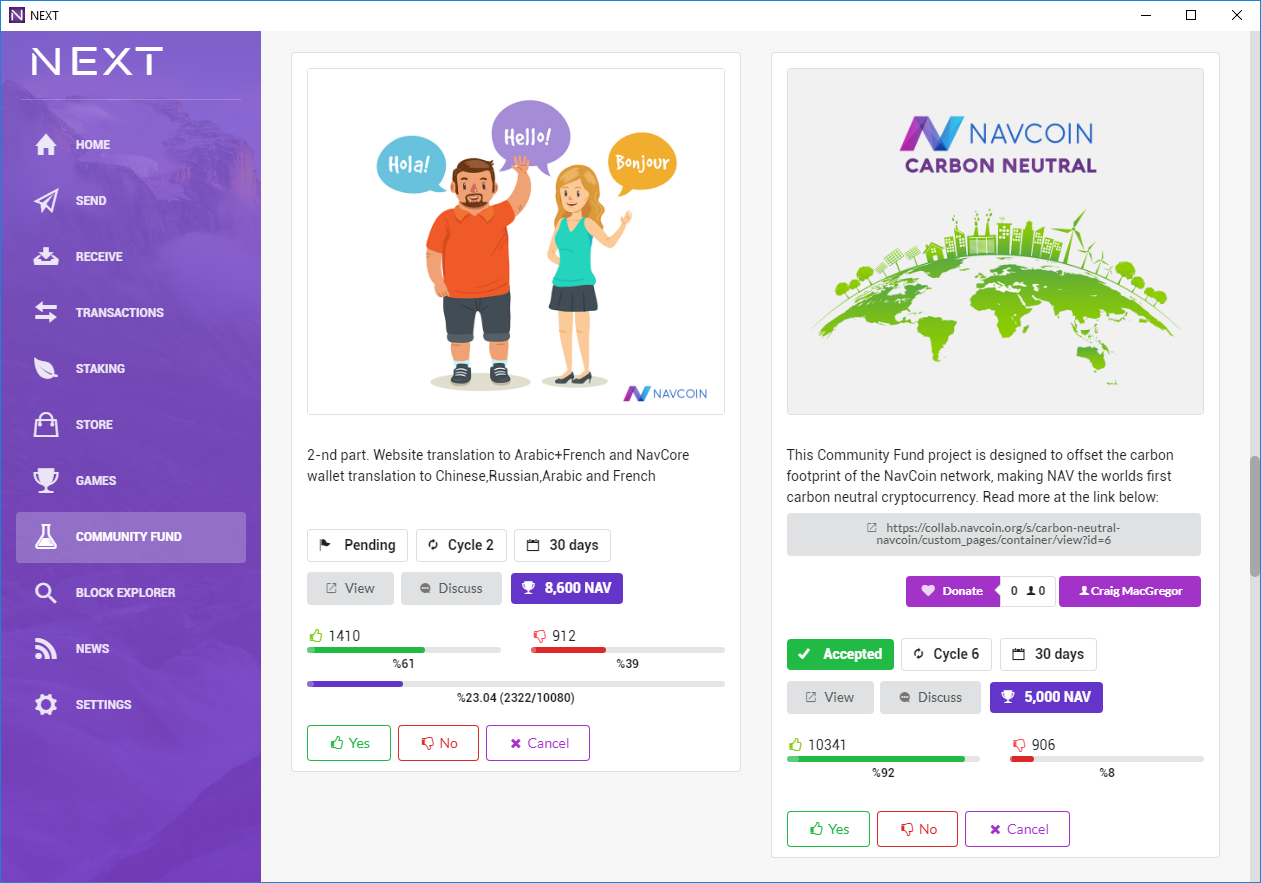Click 30 days badge on translation card
Image resolution: width=1261 pixels, height=883 pixels.
pyautogui.click(x=562, y=545)
